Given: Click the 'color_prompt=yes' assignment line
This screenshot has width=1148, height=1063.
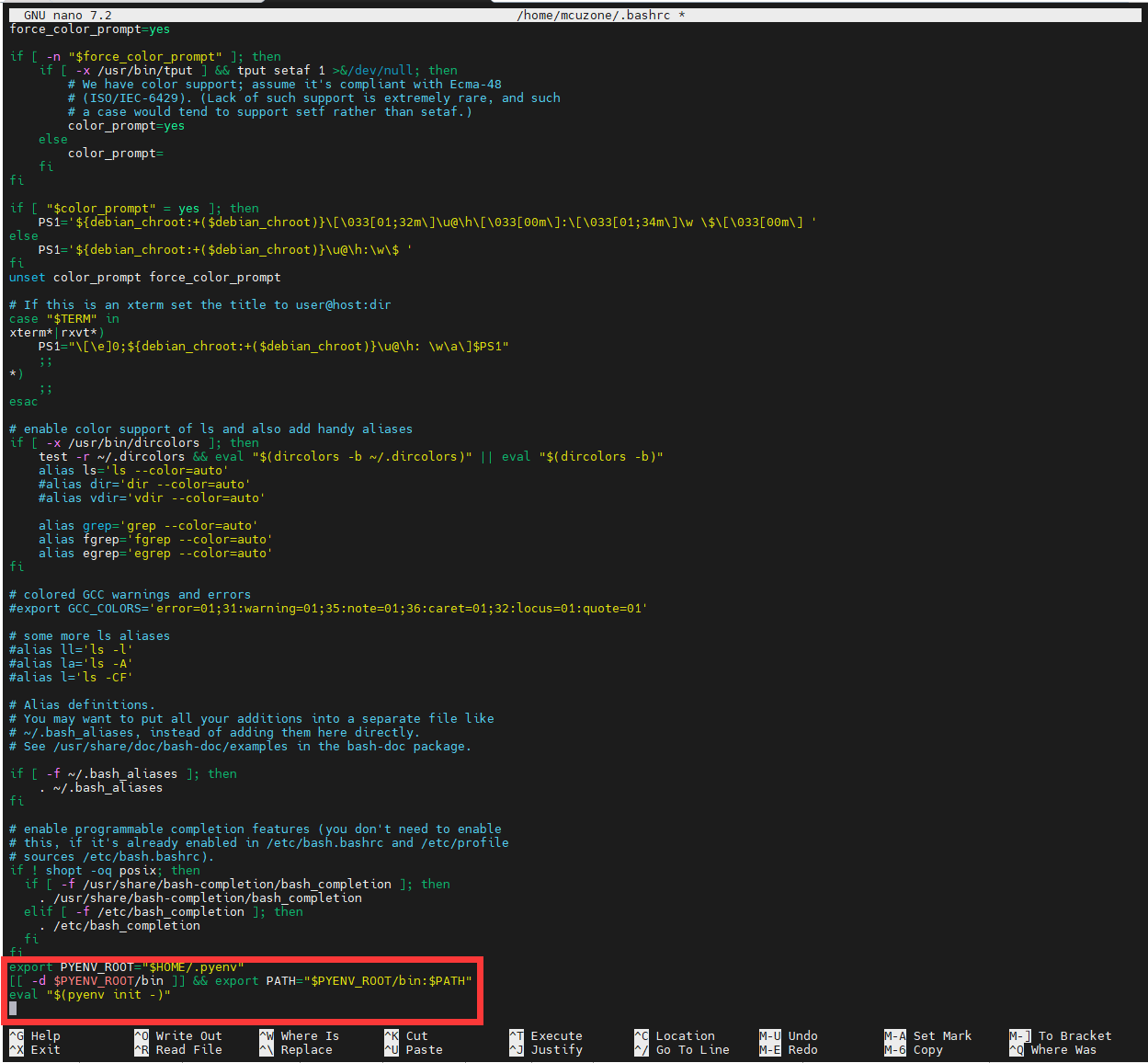Looking at the screenshot, I should pyautogui.click(x=126, y=125).
